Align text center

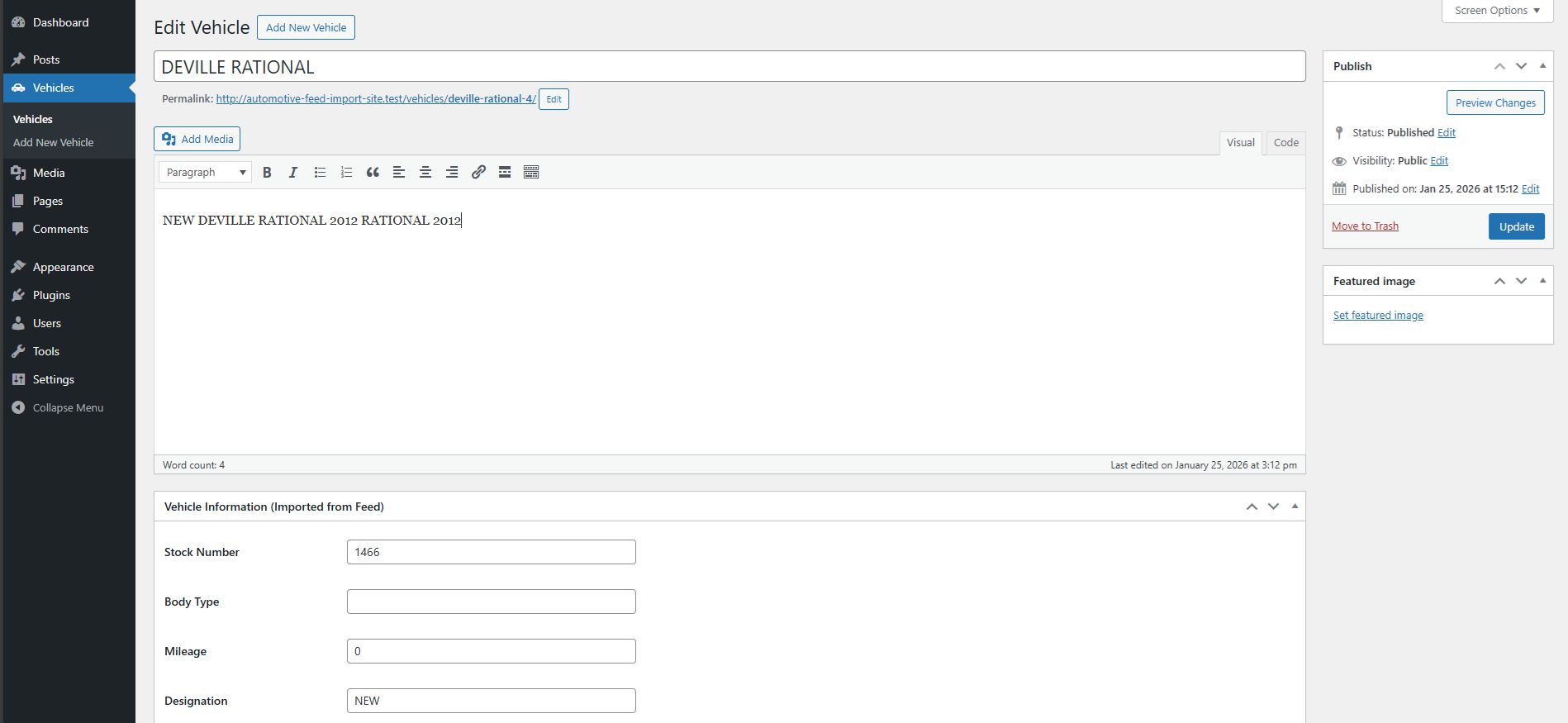point(425,172)
